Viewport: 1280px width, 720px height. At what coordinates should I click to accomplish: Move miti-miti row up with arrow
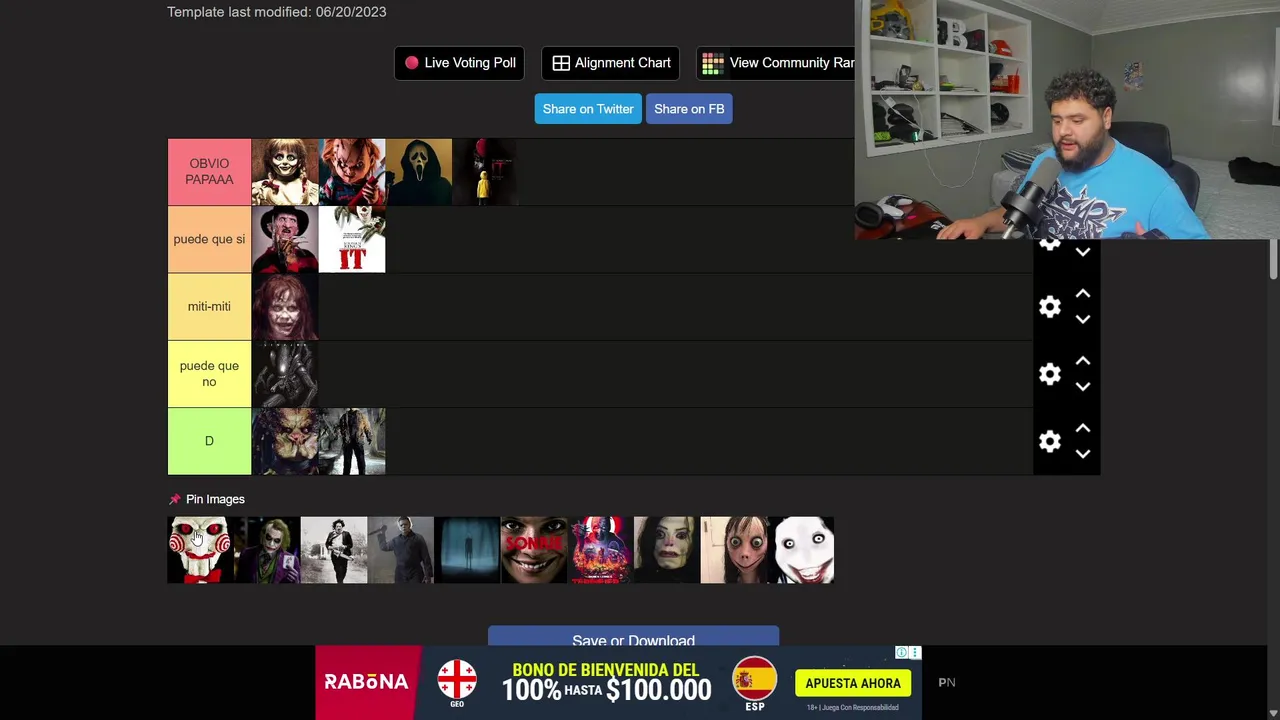click(x=1082, y=294)
